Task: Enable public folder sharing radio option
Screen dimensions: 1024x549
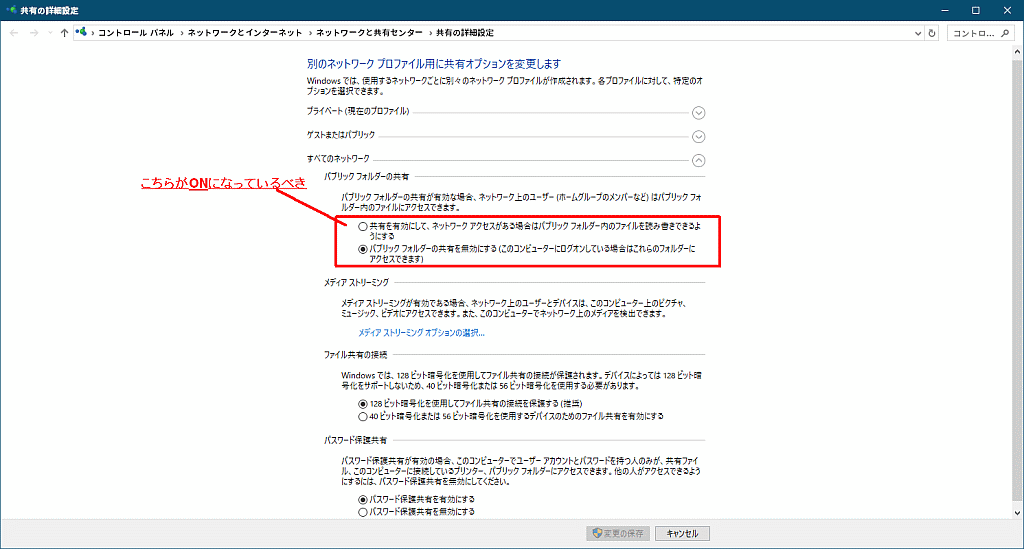Action: pos(362,227)
